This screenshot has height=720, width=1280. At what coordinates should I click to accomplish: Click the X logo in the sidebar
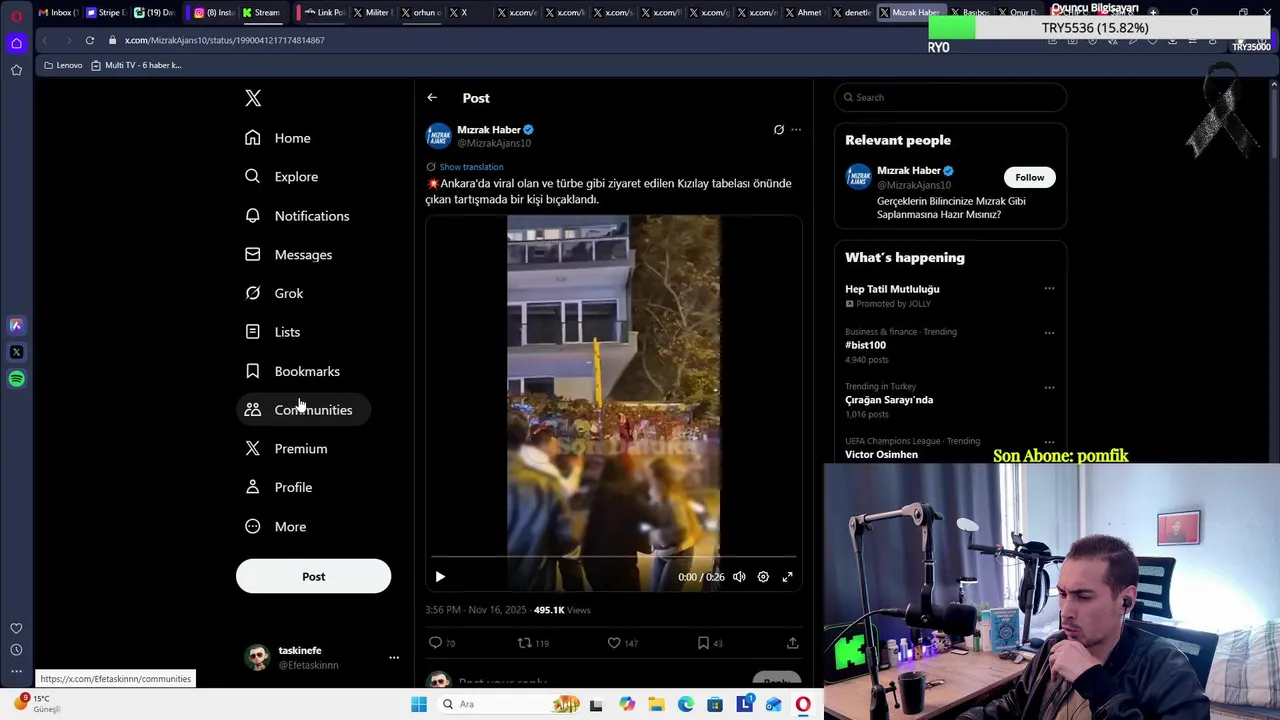point(253,98)
